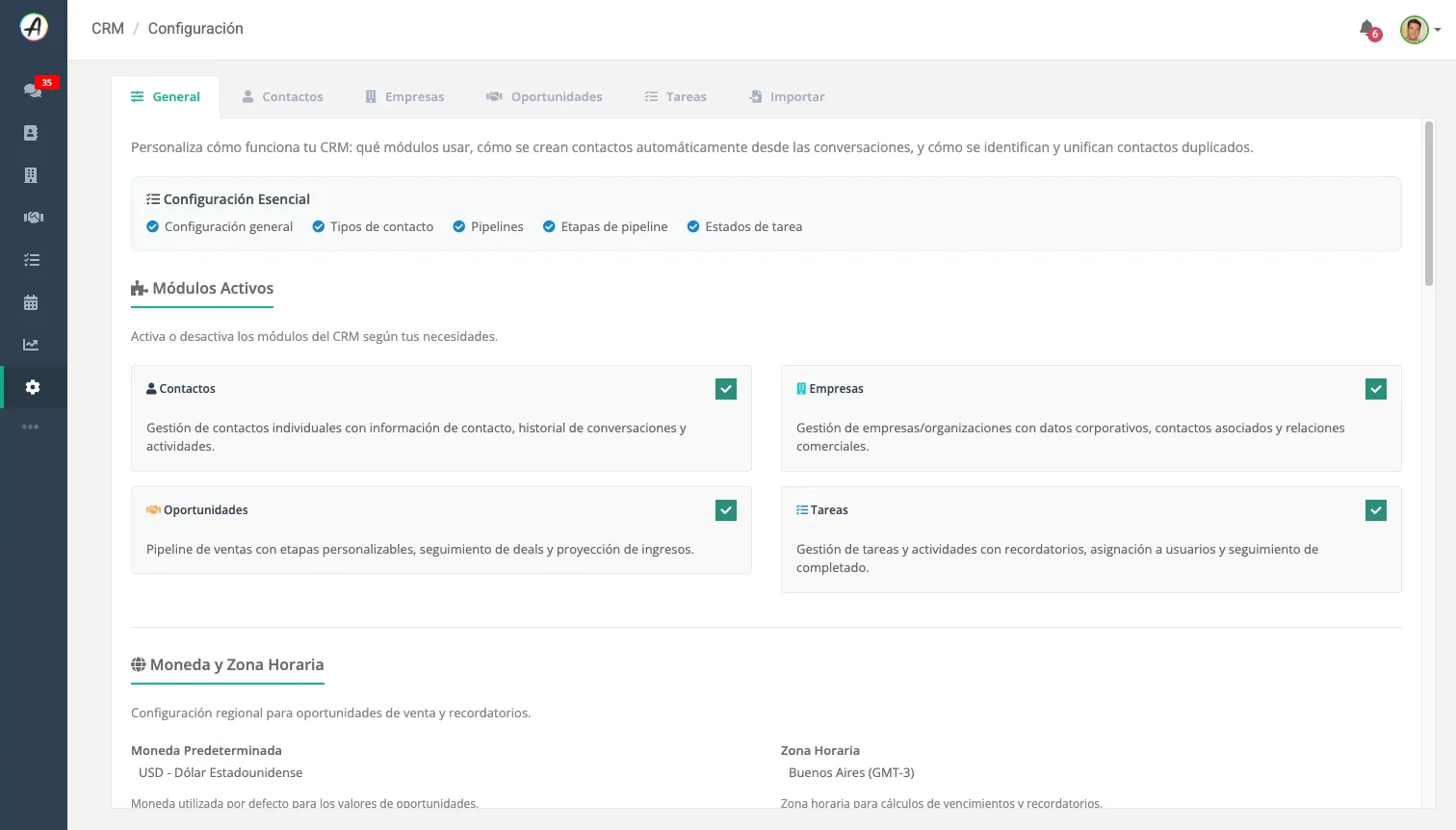Open the tasks list sidebar icon
This screenshot has height=830, width=1456.
pos(32,260)
